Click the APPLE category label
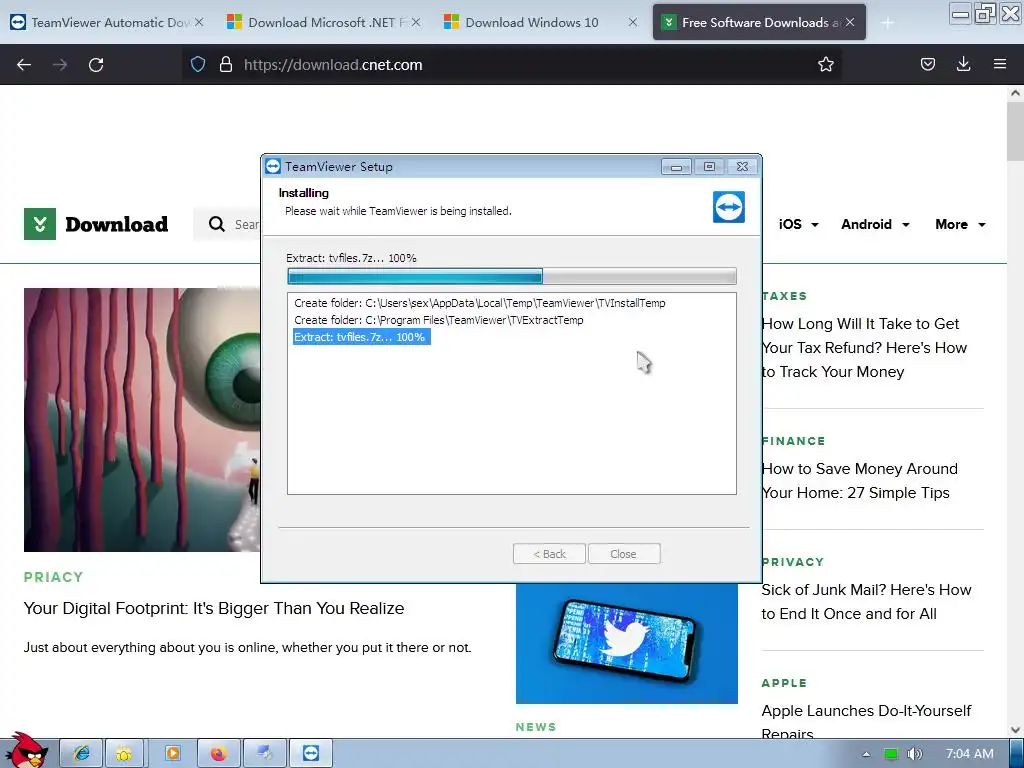Viewport: 1024px width, 768px height. pos(784,683)
